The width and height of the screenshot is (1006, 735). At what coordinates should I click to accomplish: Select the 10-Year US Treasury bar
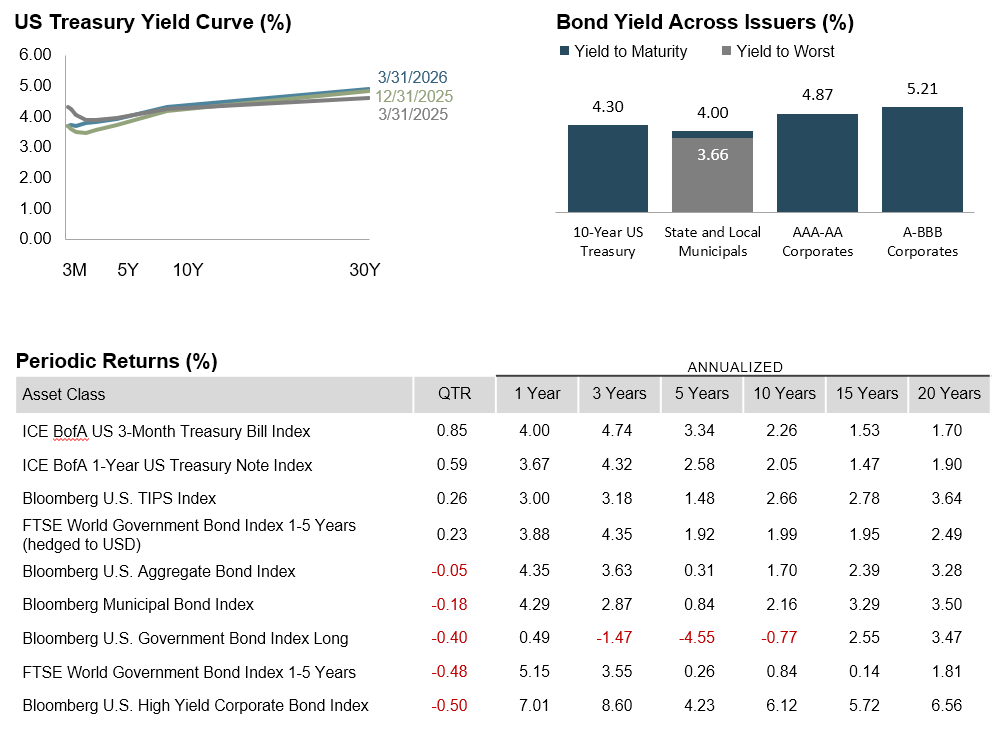coord(607,168)
